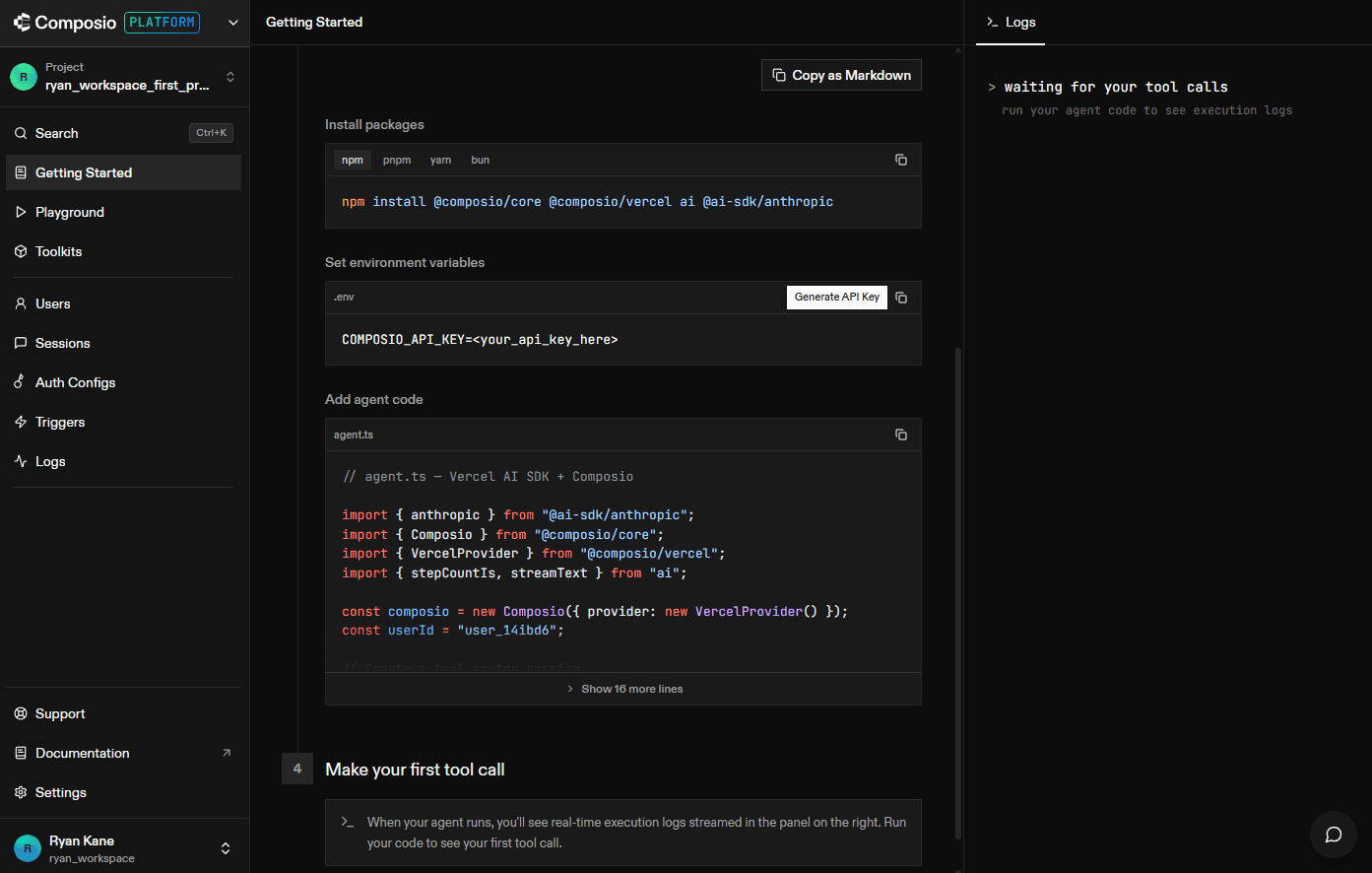This screenshot has height=873, width=1372.
Task: Click the terminal icon in first tool call note
Action: [x=347, y=822]
